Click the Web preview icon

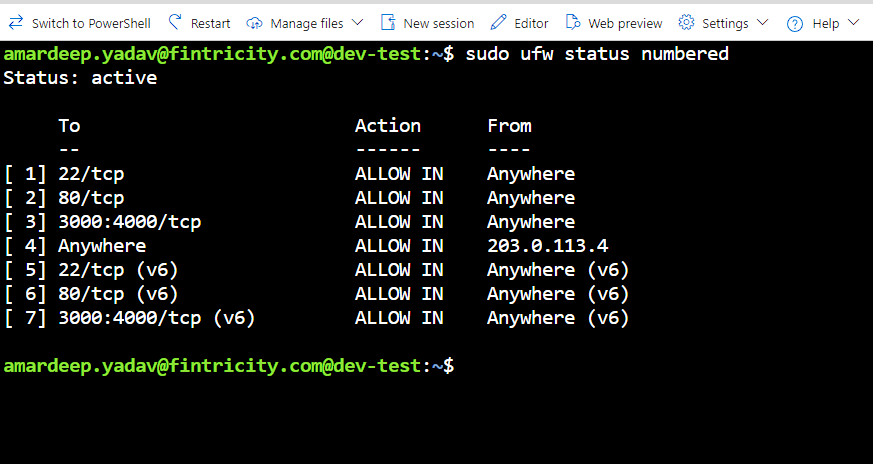573,22
